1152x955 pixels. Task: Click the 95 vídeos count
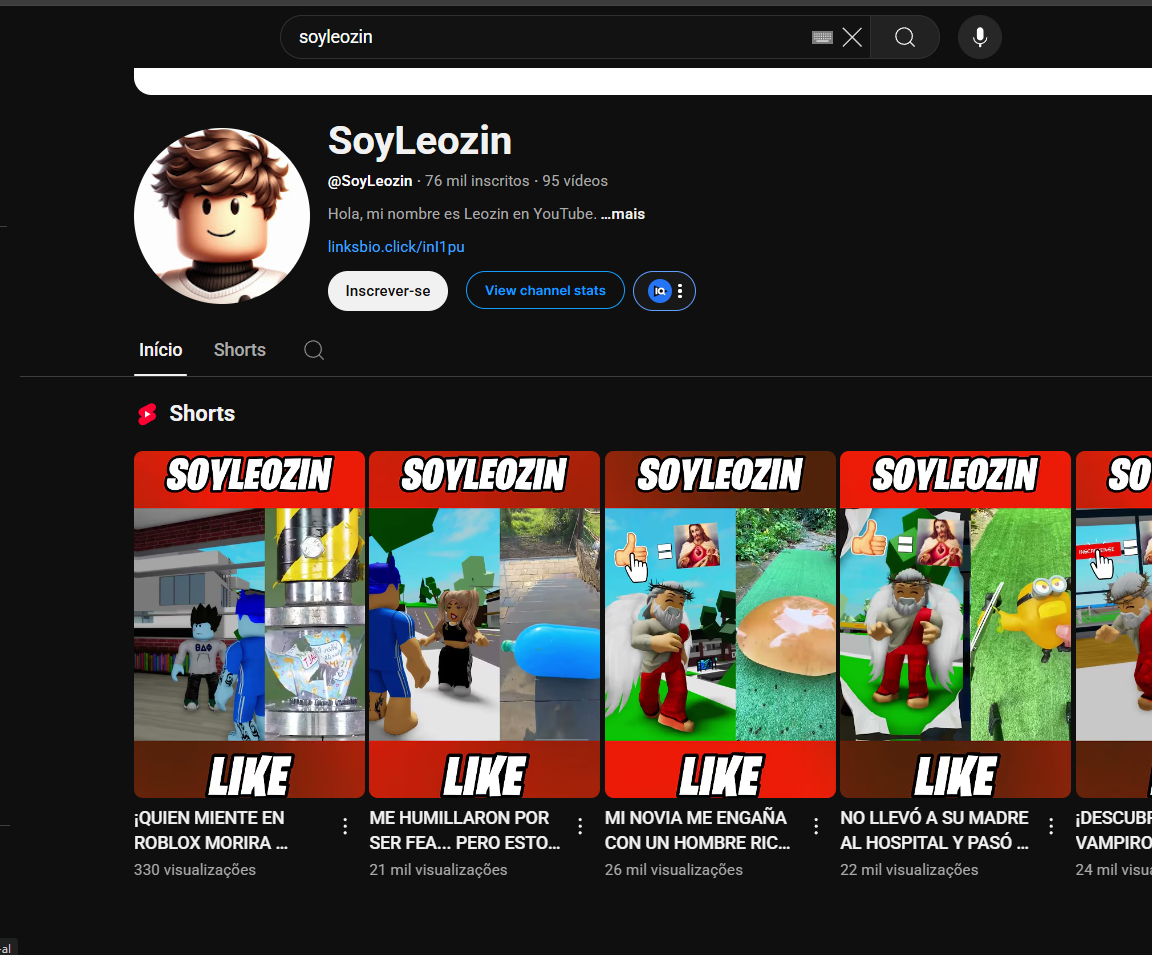[x=575, y=181]
